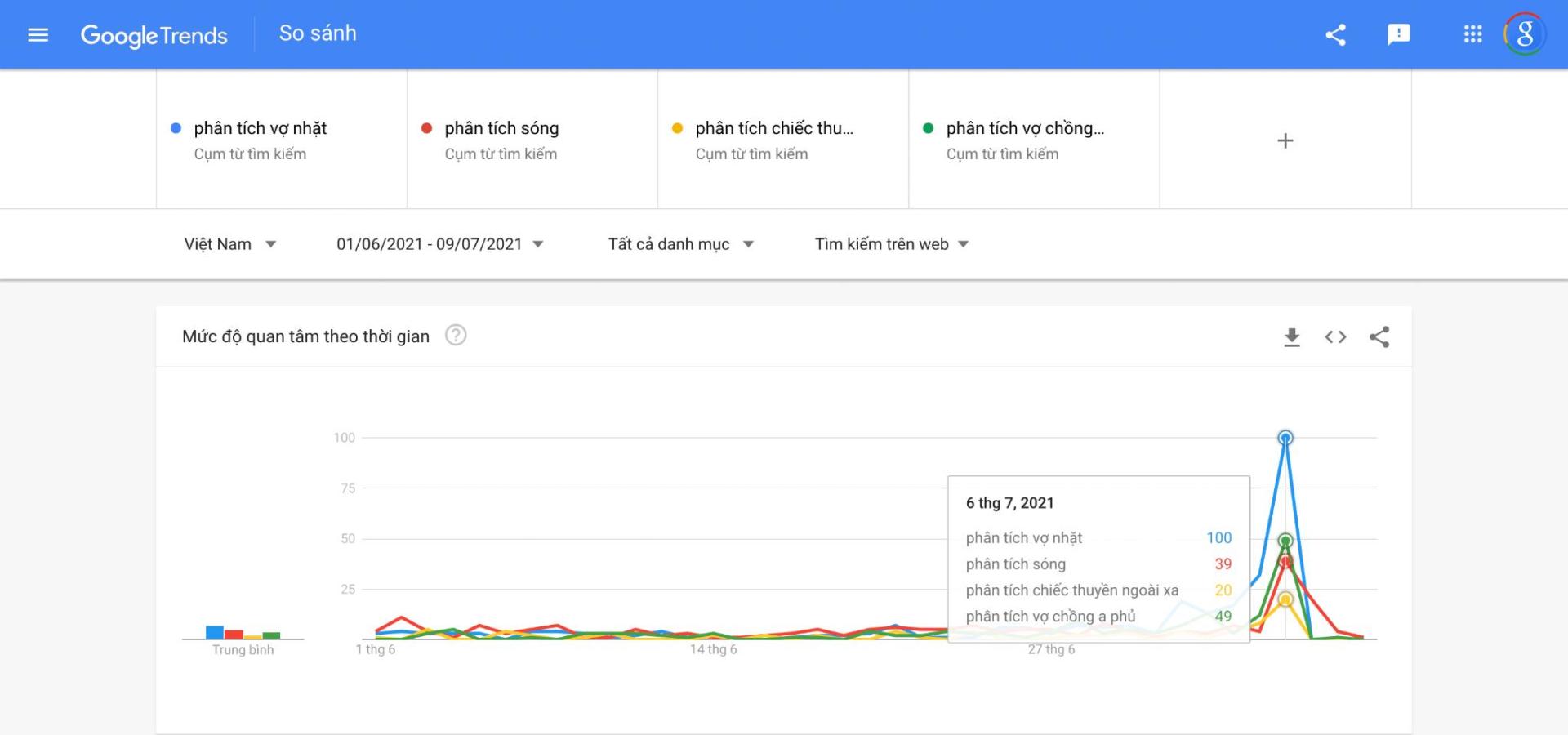This screenshot has width=1568, height=735.
Task: Open the hamburger main menu
Action: pyautogui.click(x=38, y=34)
